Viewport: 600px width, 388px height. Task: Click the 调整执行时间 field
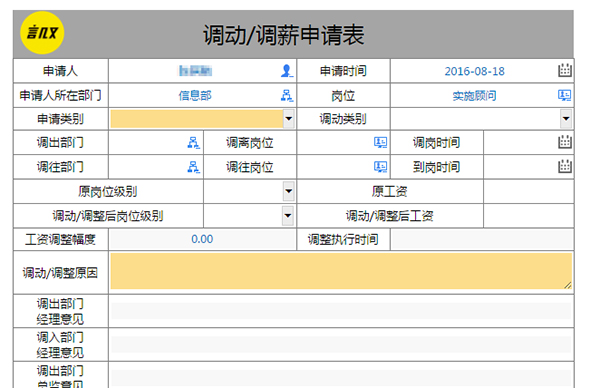point(482,240)
